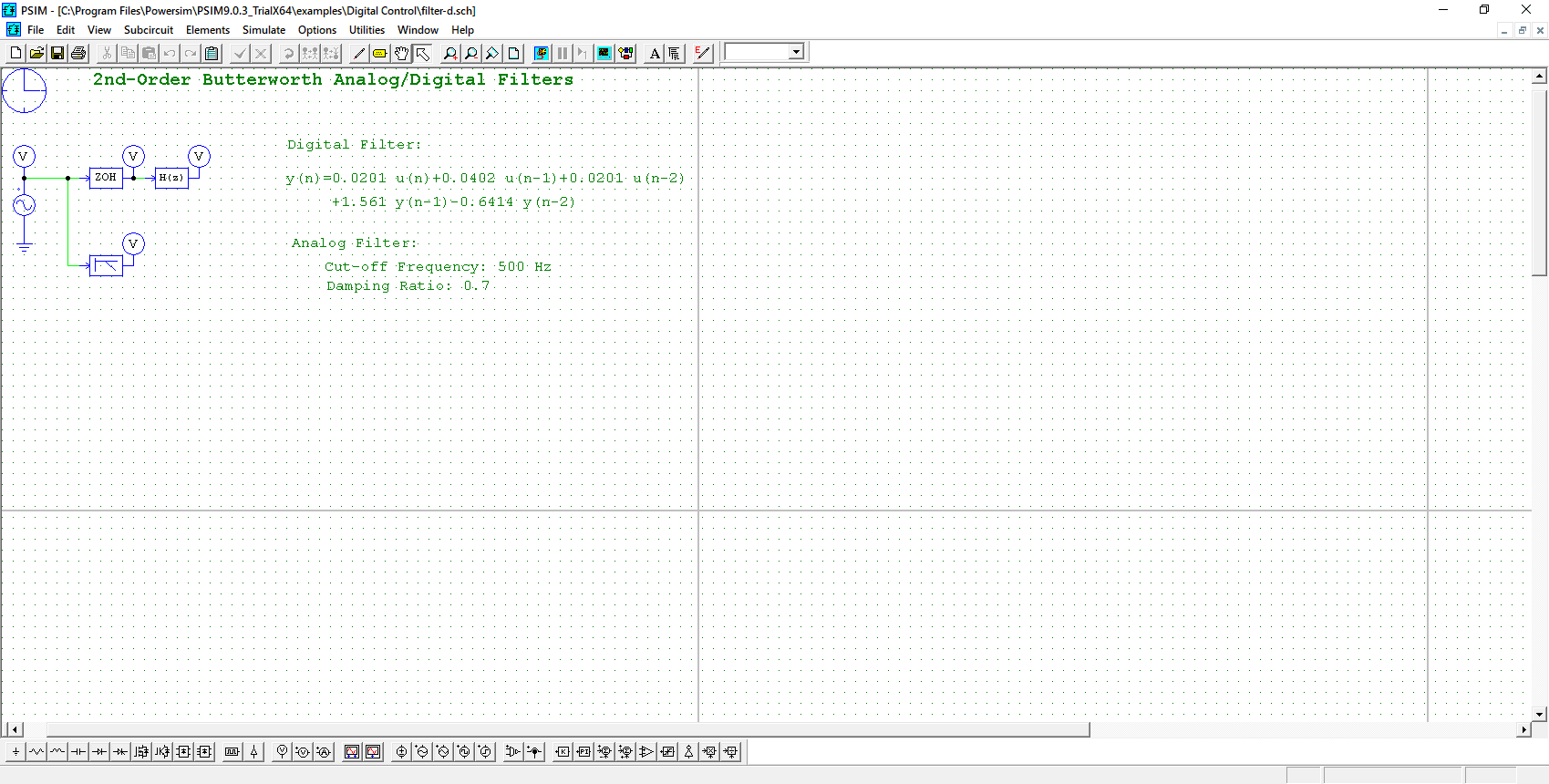Screen dimensions: 1549x784
Task: Select the Wire drawing tool
Action: coord(359,53)
